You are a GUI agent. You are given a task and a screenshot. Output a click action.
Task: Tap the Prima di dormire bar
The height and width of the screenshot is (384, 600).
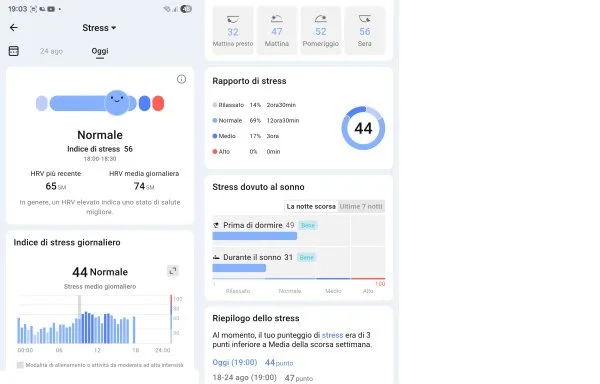coord(254,236)
